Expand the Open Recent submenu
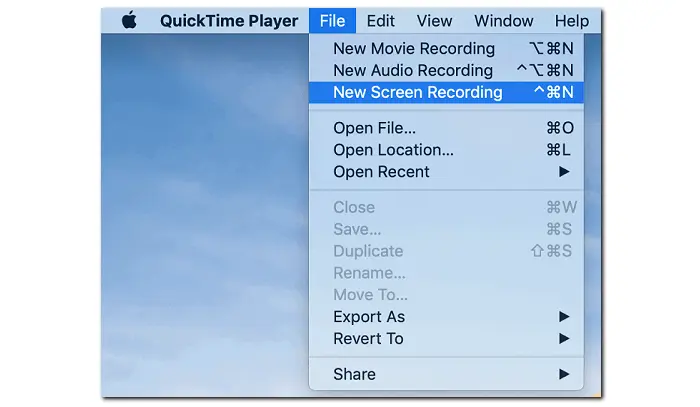The width and height of the screenshot is (700, 407). 446,172
